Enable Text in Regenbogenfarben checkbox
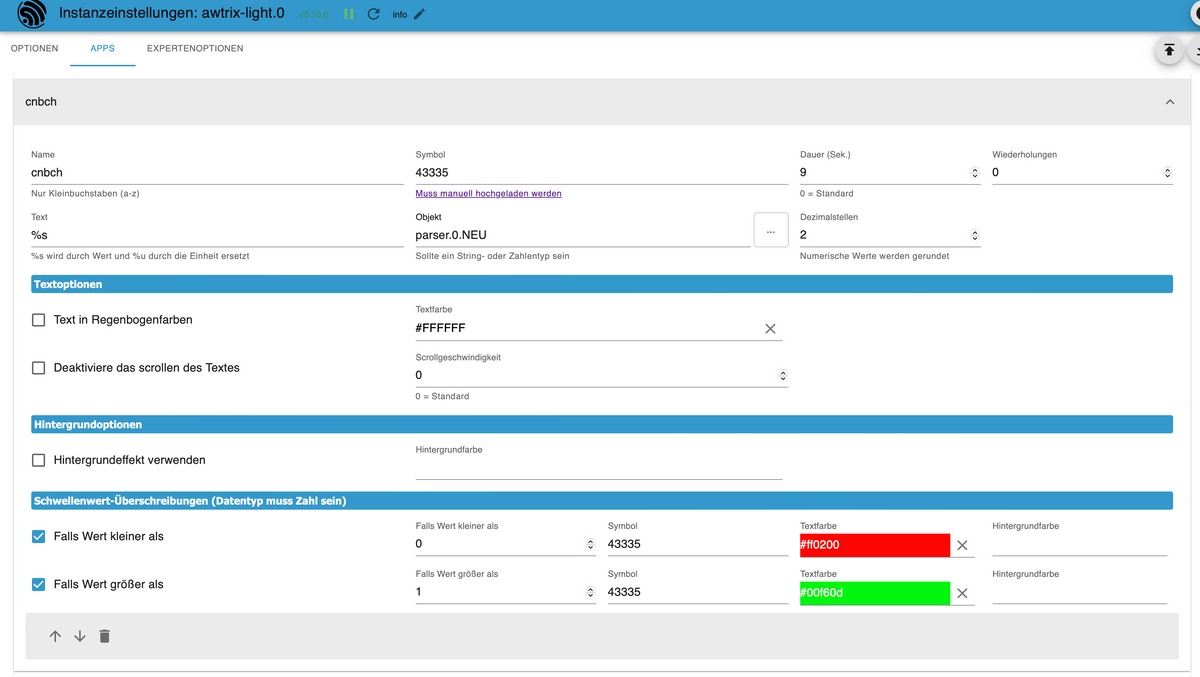Viewport: 1200px width, 677px height. point(39,320)
